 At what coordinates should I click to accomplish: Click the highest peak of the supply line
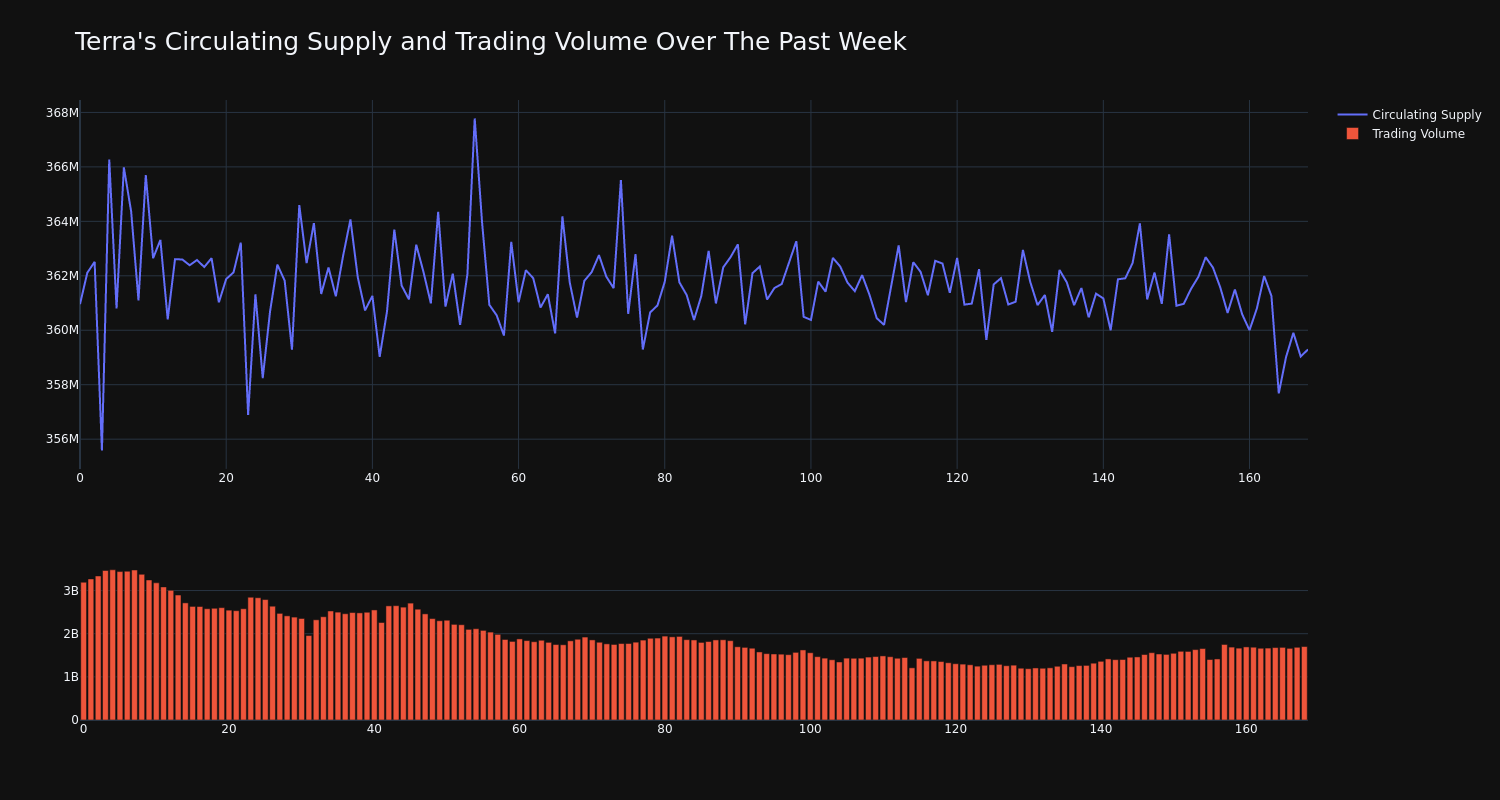(475, 120)
